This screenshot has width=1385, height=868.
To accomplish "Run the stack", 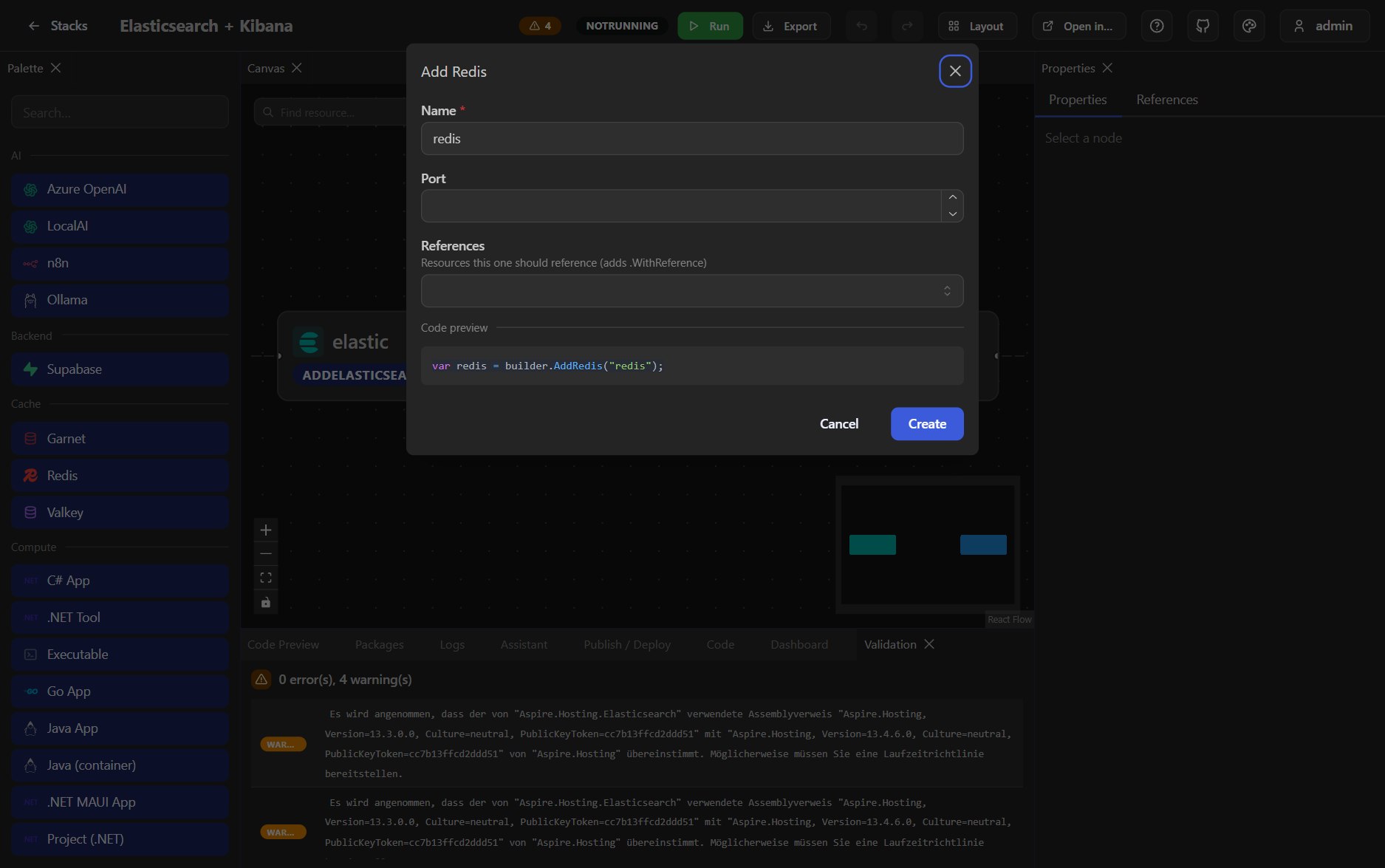I will coord(710,26).
